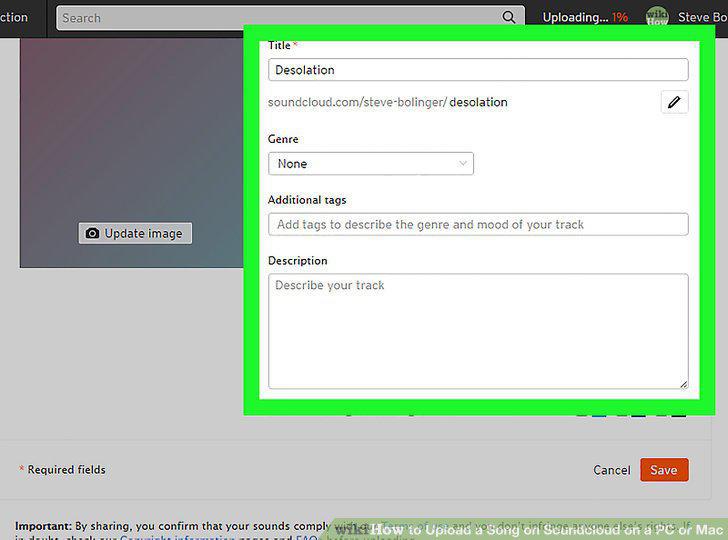Viewport: 728px width, 540px height.
Task: Click the Uploading... 1% status
Action: 585,18
